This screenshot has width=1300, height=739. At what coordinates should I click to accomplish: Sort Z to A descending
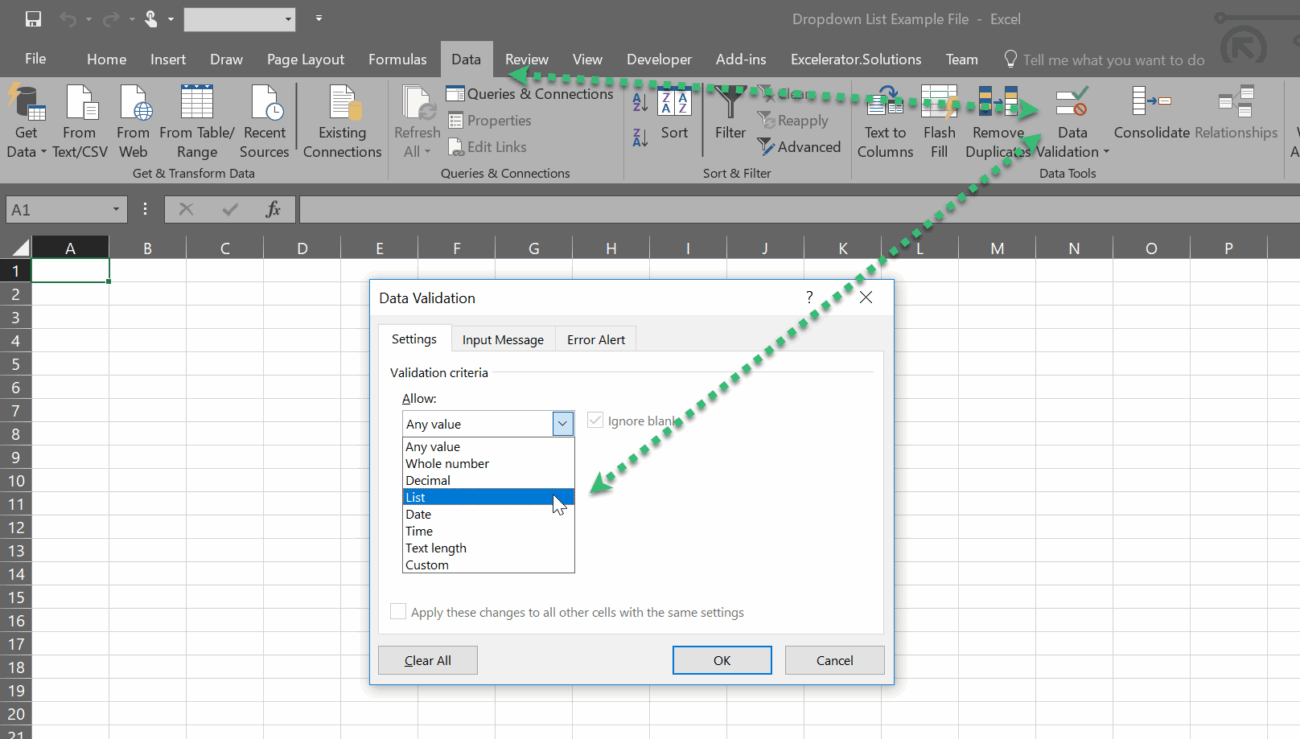[x=640, y=138]
